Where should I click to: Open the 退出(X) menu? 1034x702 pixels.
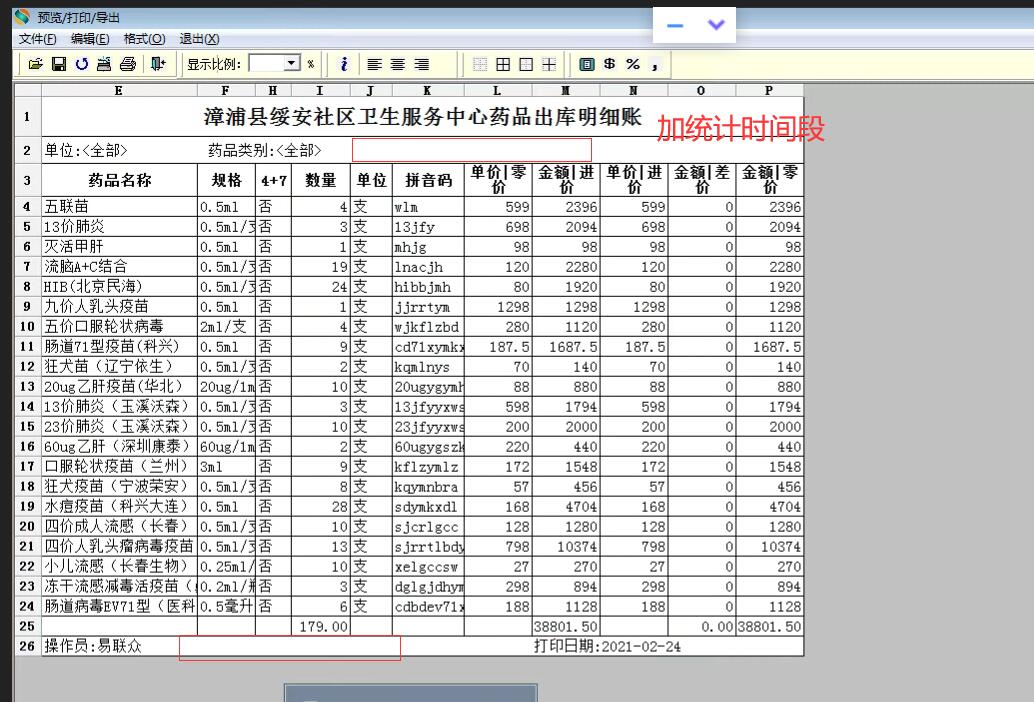[x=199, y=39]
